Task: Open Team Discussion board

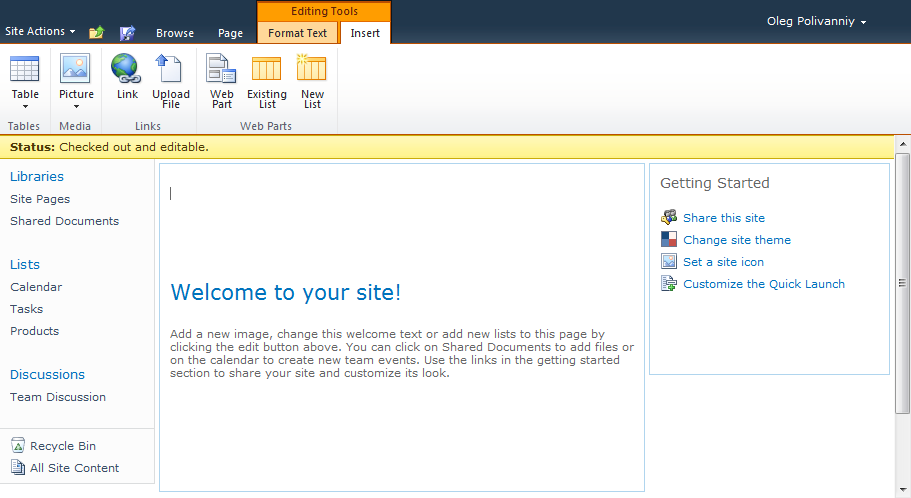Action: point(58,397)
